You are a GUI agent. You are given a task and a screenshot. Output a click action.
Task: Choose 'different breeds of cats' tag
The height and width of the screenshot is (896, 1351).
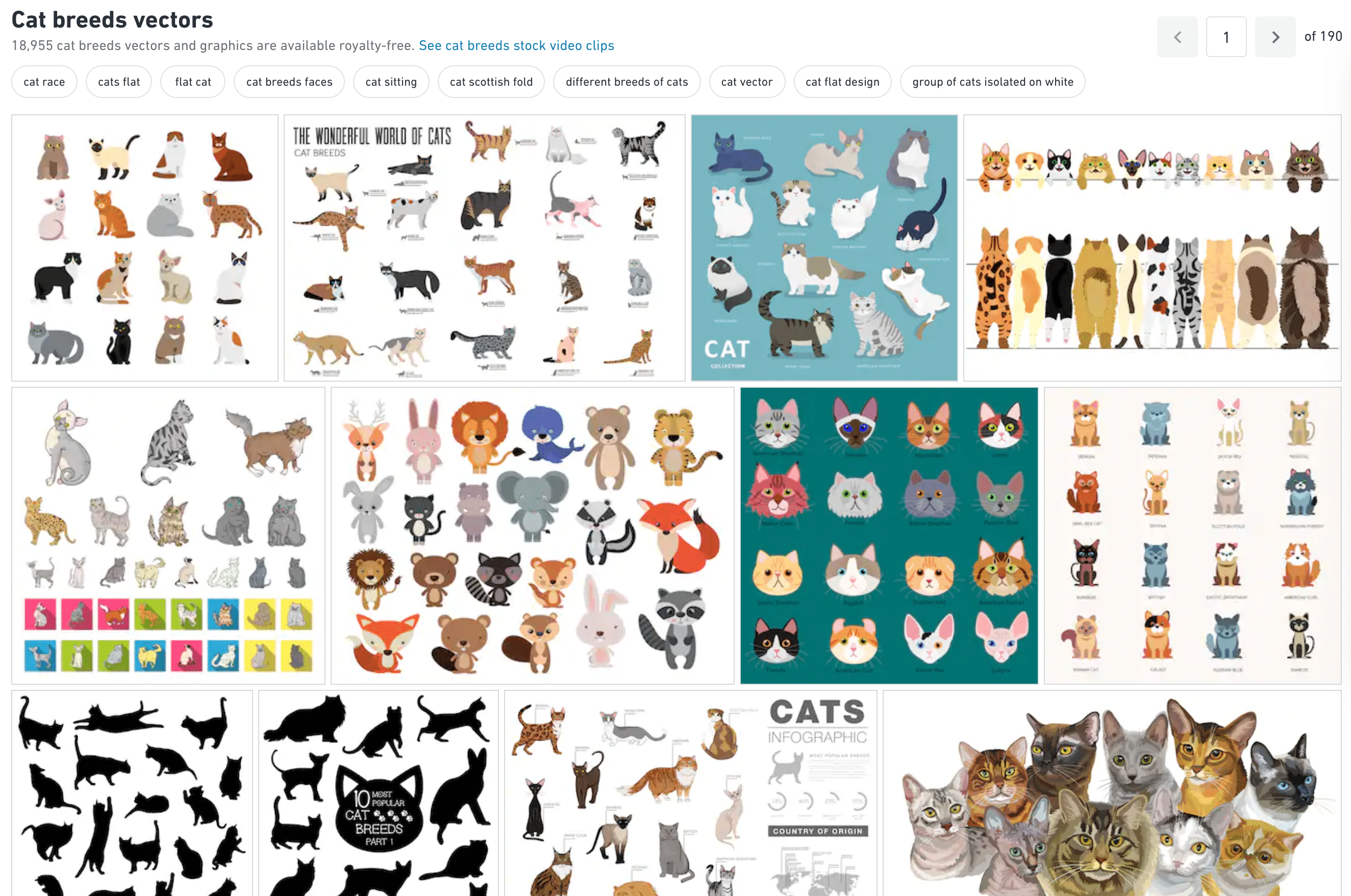click(x=627, y=82)
